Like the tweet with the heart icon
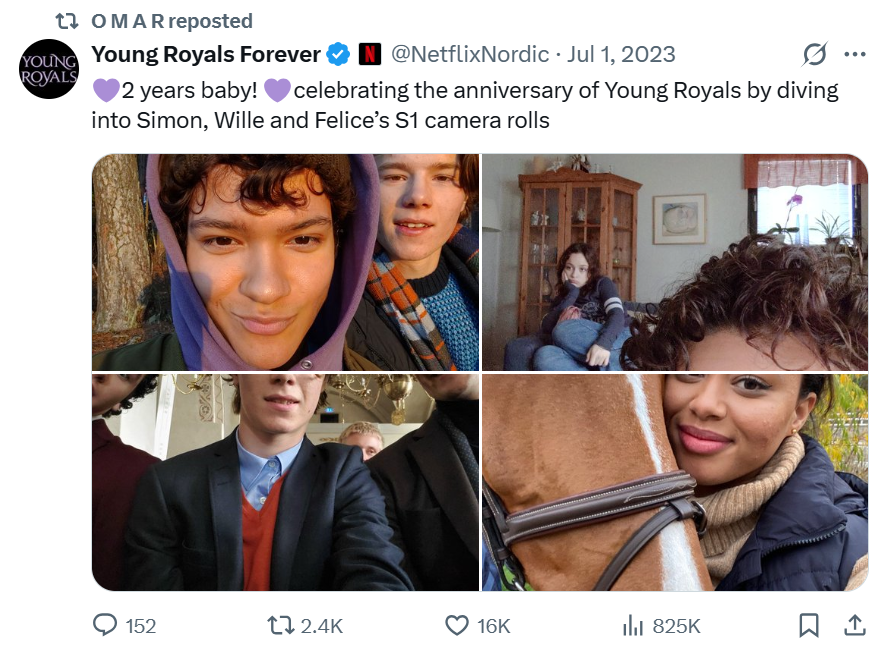This screenshot has width=890, height=648. [x=456, y=625]
